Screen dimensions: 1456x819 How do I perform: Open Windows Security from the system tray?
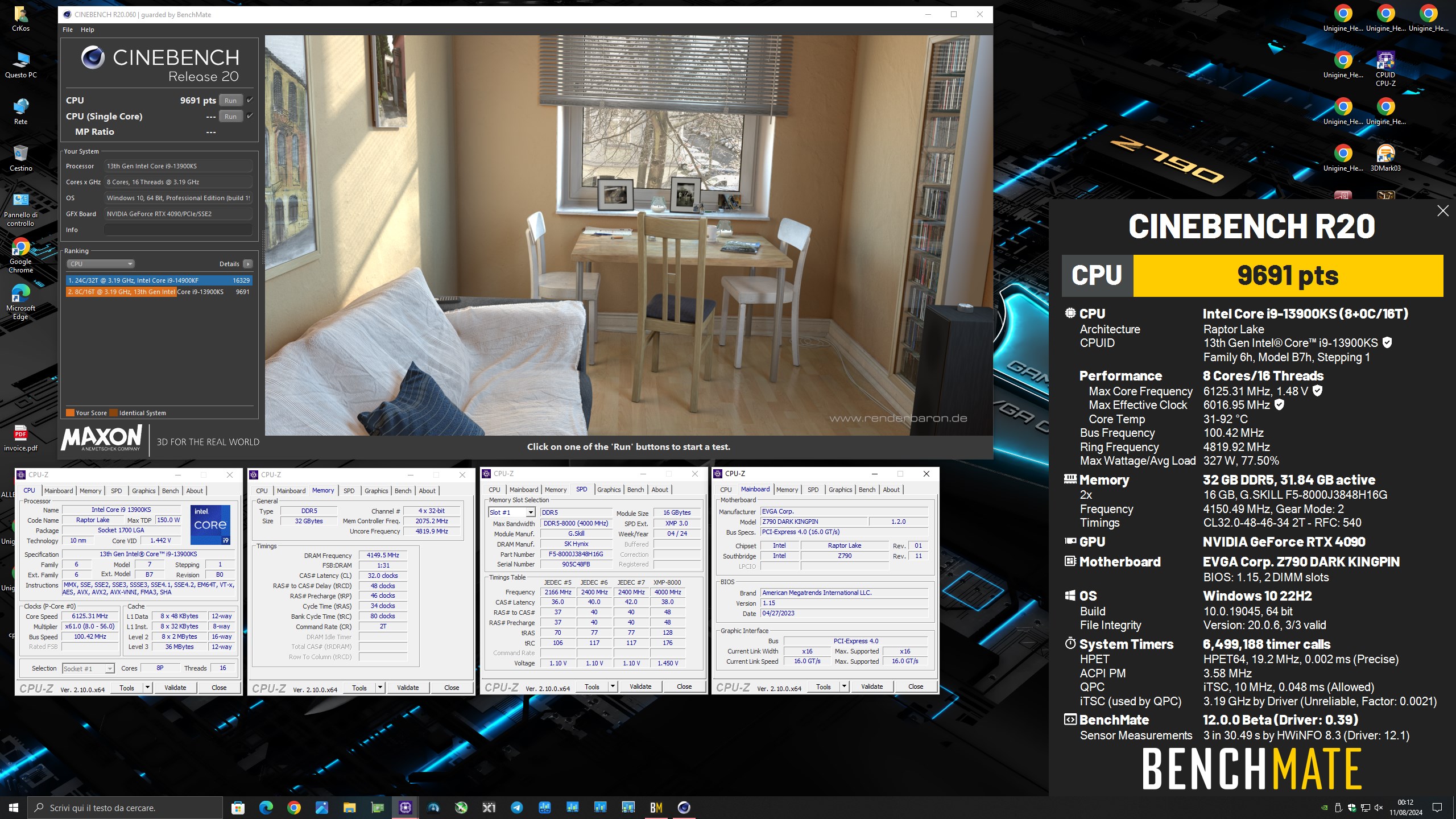point(1351,807)
